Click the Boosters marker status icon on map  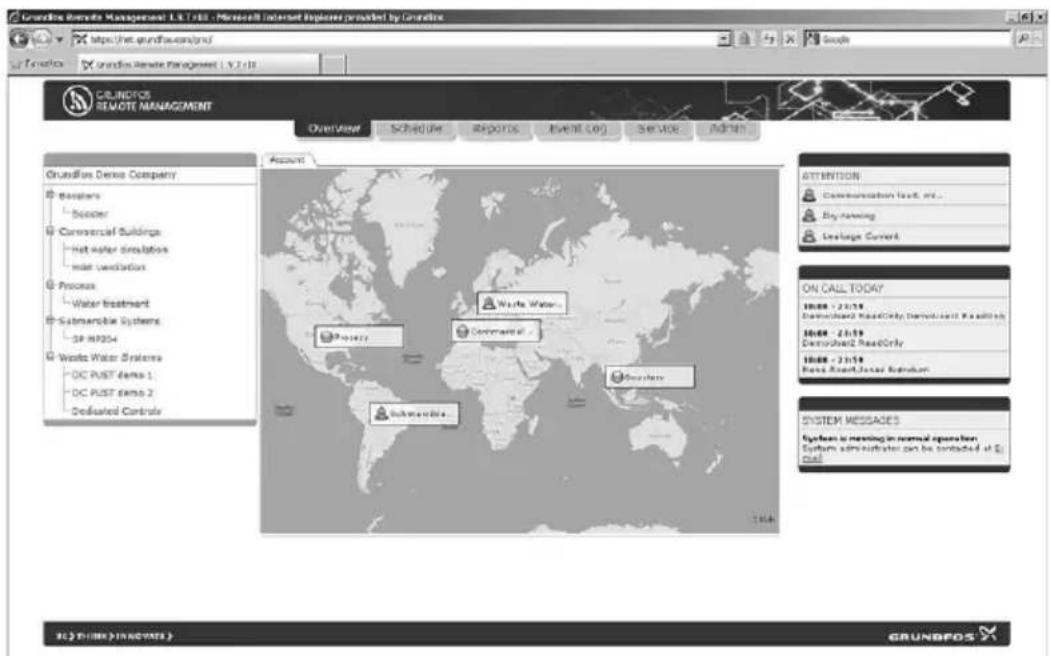click(617, 377)
